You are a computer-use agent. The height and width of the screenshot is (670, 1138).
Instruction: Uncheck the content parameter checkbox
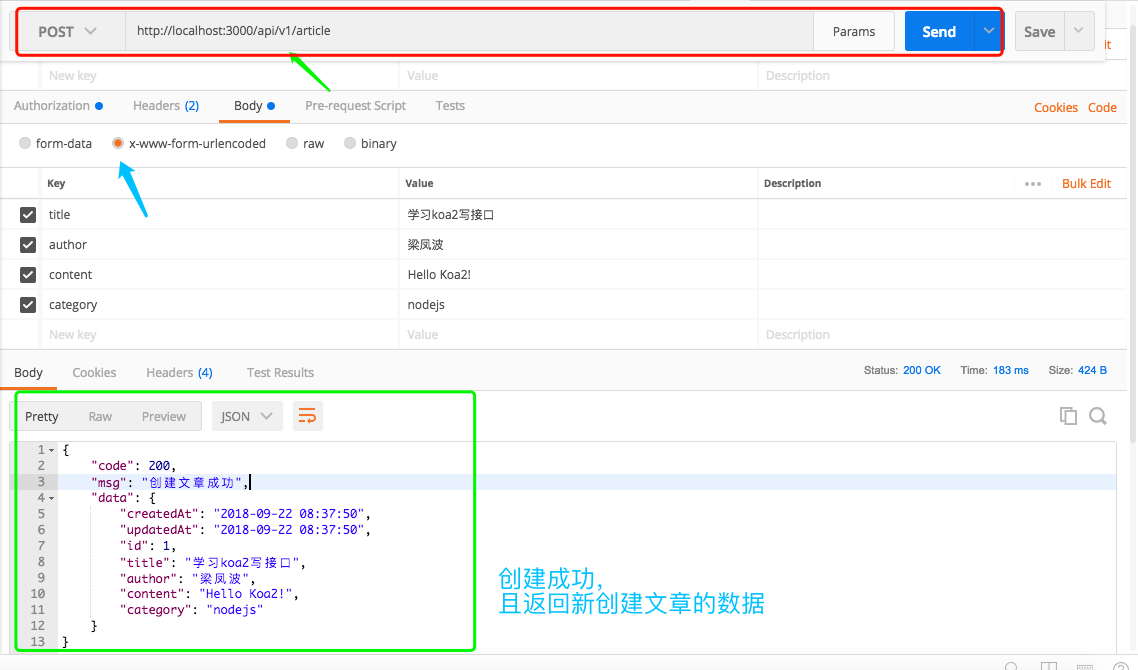pyautogui.click(x=28, y=274)
